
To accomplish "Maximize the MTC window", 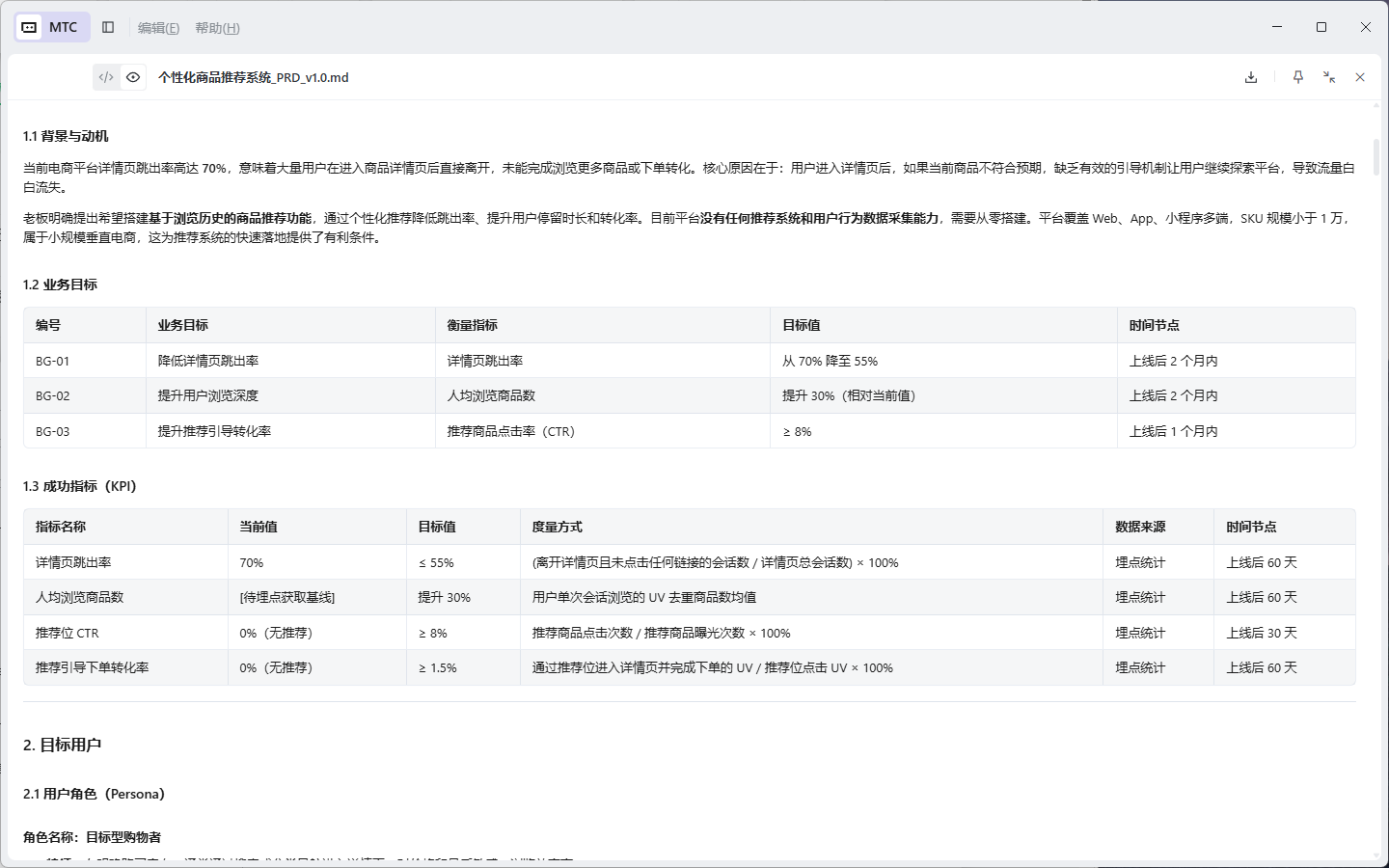I will (x=1321, y=27).
